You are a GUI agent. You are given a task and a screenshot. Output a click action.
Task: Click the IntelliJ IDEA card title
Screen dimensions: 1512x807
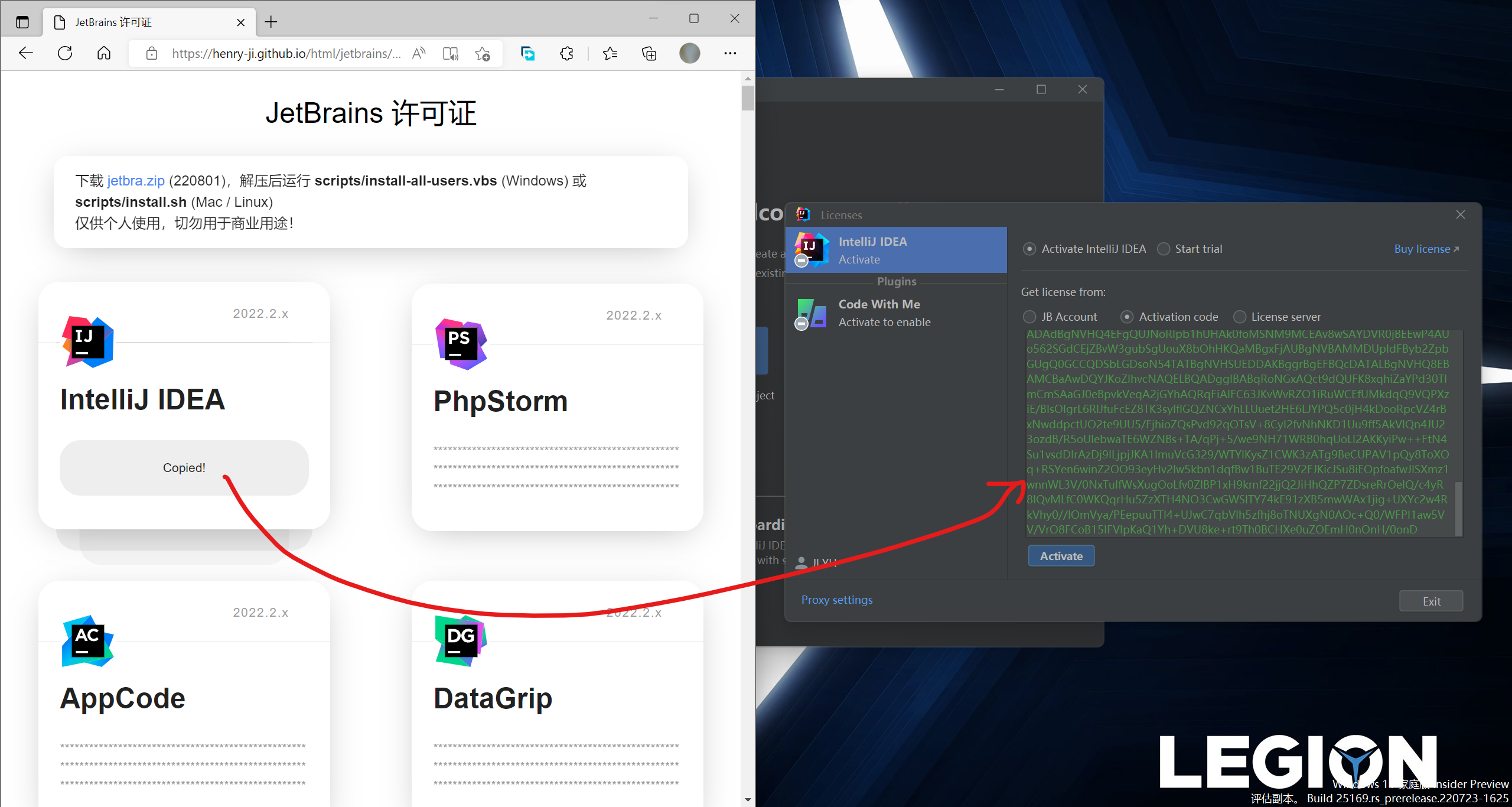click(142, 399)
